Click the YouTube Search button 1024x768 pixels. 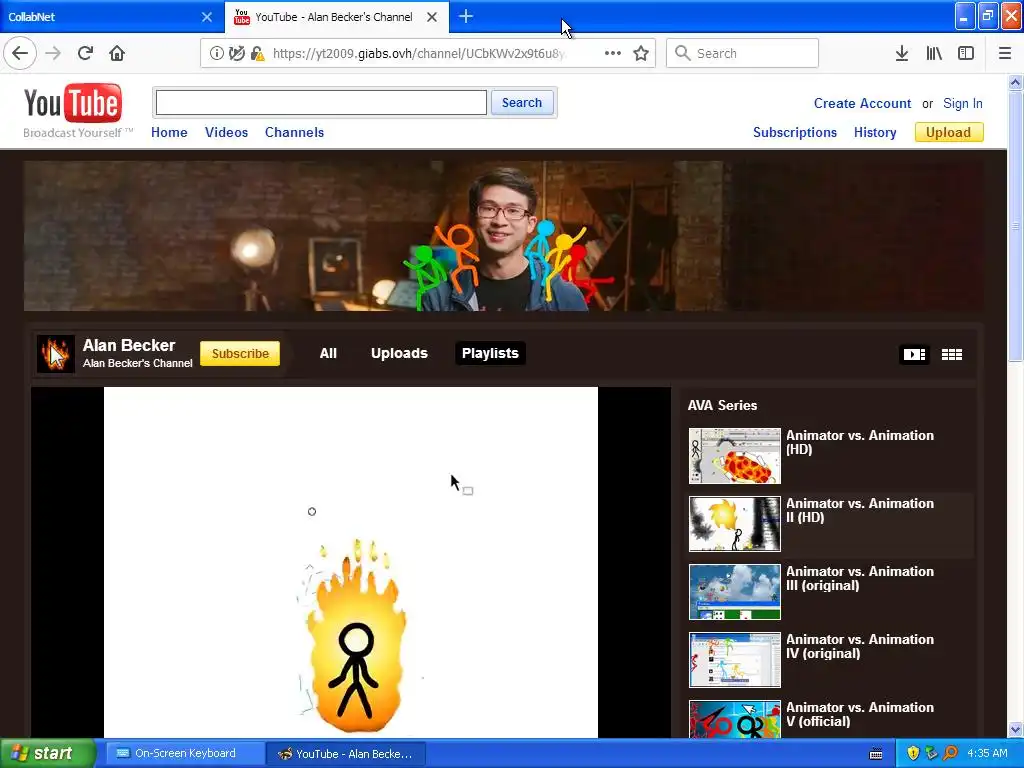point(521,103)
